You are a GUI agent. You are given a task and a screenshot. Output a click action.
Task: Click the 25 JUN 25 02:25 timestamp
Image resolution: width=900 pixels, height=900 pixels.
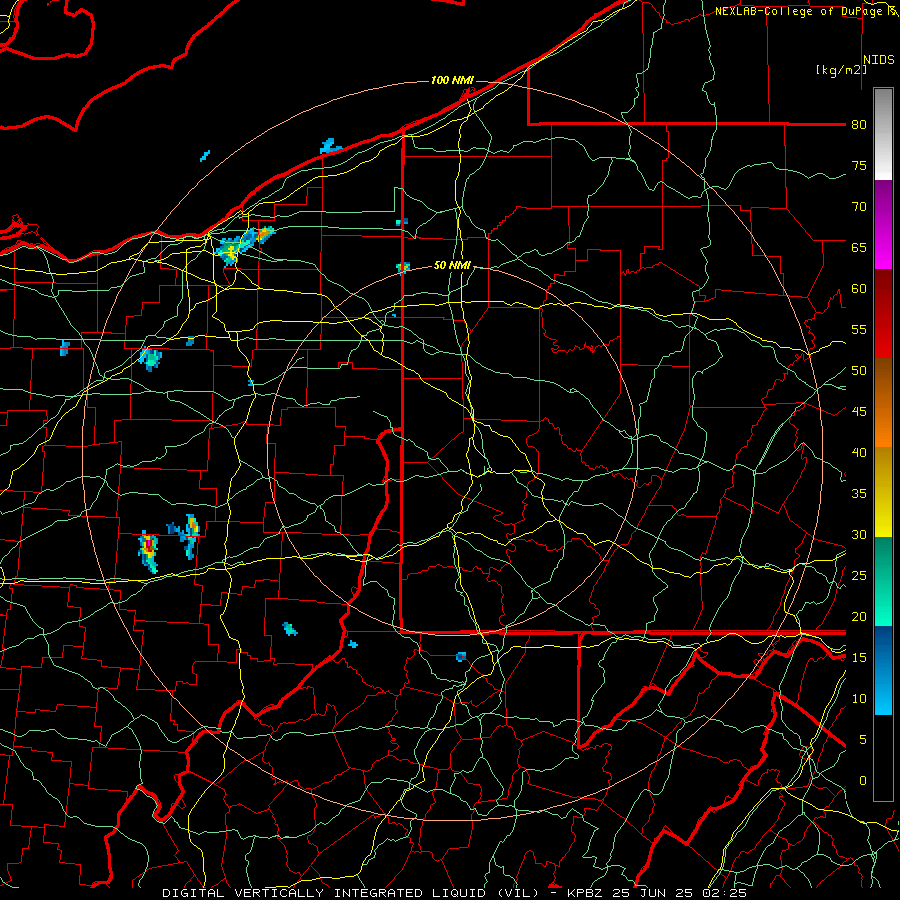682,893
